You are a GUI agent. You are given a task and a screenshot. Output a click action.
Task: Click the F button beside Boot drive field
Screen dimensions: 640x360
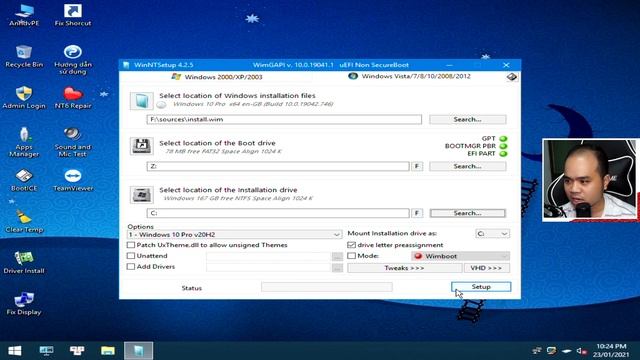point(417,166)
